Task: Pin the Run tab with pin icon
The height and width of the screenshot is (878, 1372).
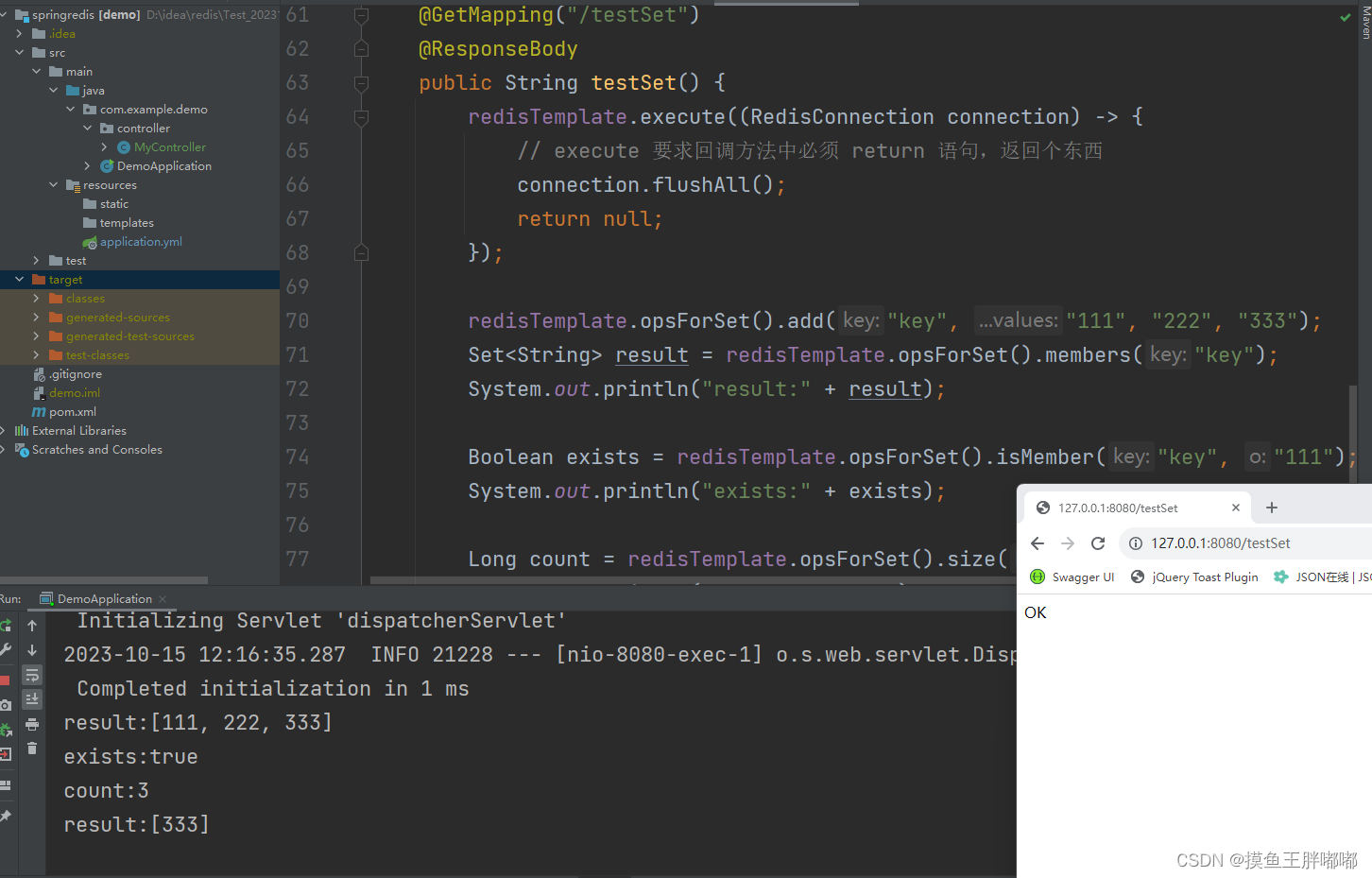Action: click(x=5, y=817)
